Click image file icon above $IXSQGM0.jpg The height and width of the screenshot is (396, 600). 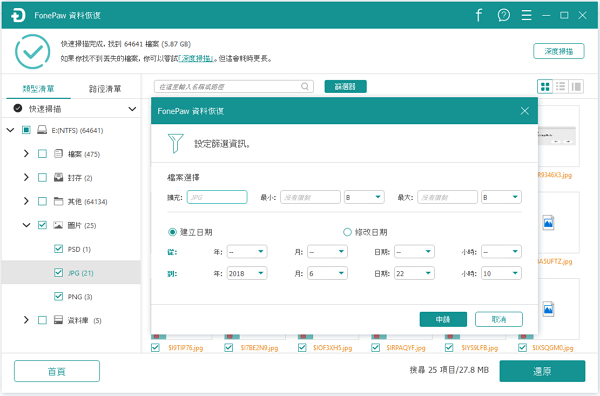(x=548, y=309)
